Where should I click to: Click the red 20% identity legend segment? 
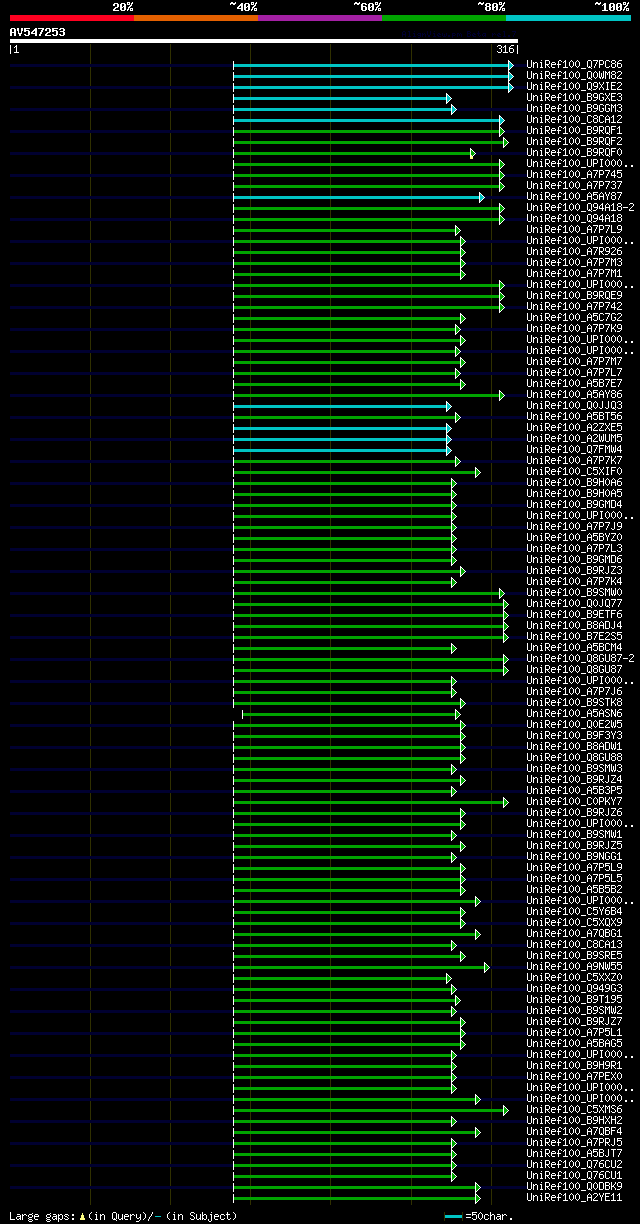click(x=71, y=18)
